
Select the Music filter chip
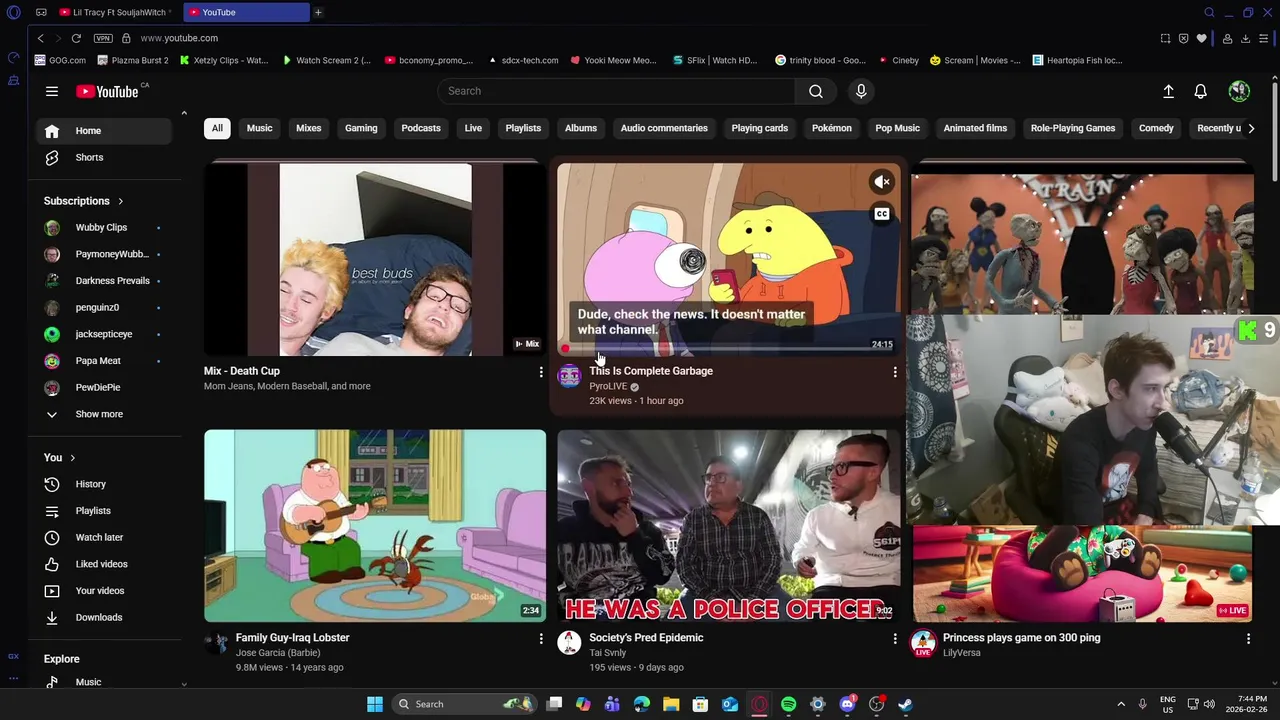[259, 128]
